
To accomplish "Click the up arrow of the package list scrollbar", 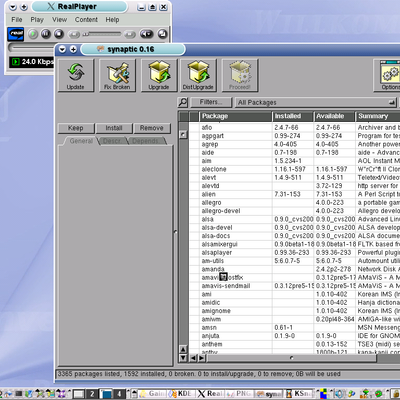I will click(x=183, y=349).
